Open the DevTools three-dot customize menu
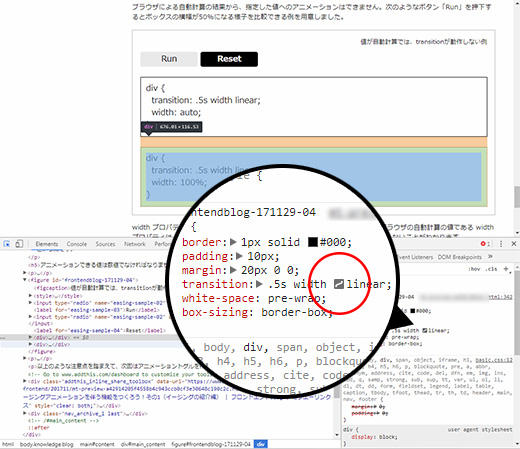Screen dimensions: 520x449 [x=501, y=244]
